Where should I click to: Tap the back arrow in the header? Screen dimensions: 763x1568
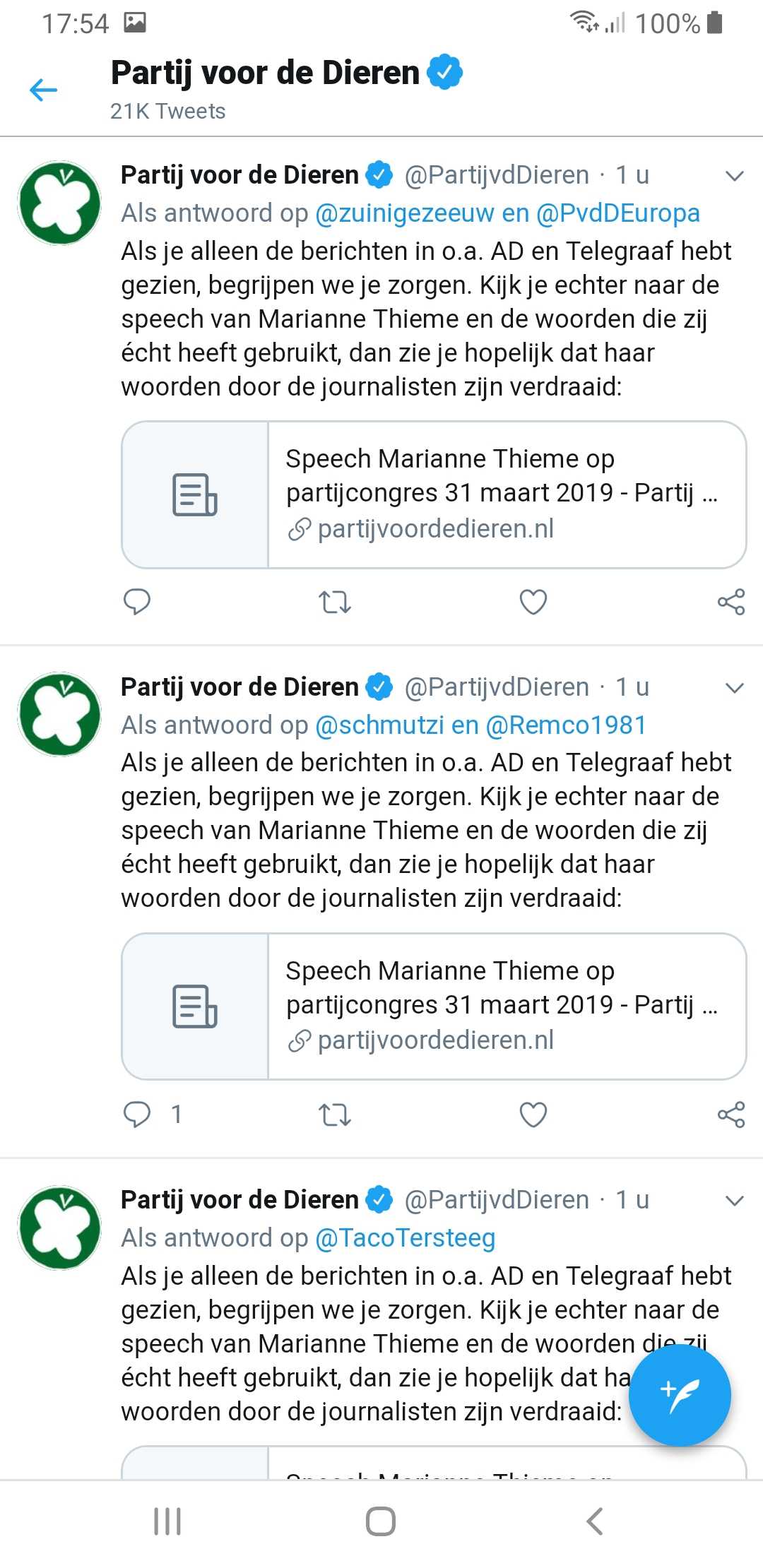(43, 90)
